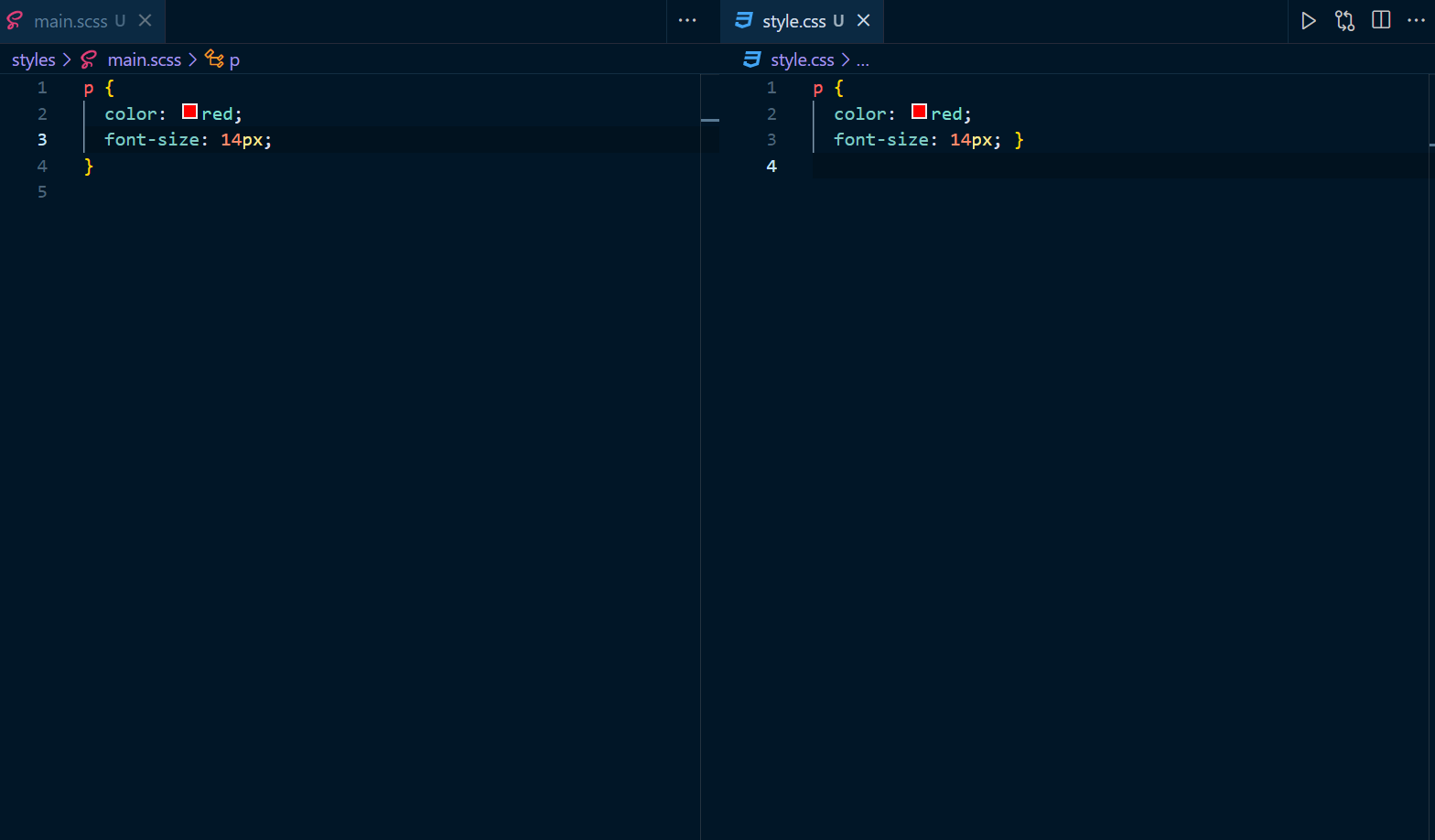Open red color swatch in style.css
The height and width of the screenshot is (840, 1435).
coord(919,112)
